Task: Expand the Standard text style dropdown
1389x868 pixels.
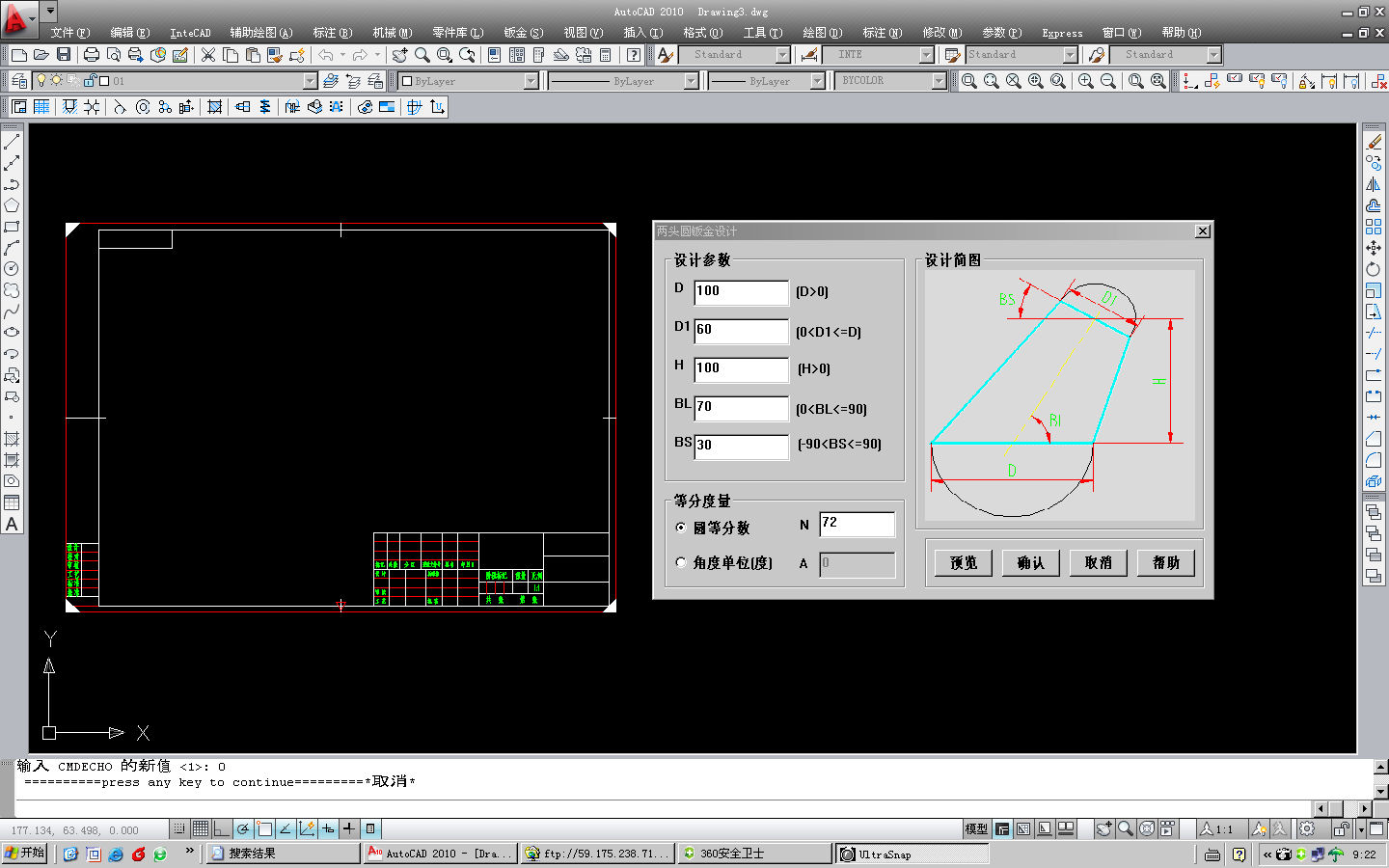Action: click(x=782, y=55)
